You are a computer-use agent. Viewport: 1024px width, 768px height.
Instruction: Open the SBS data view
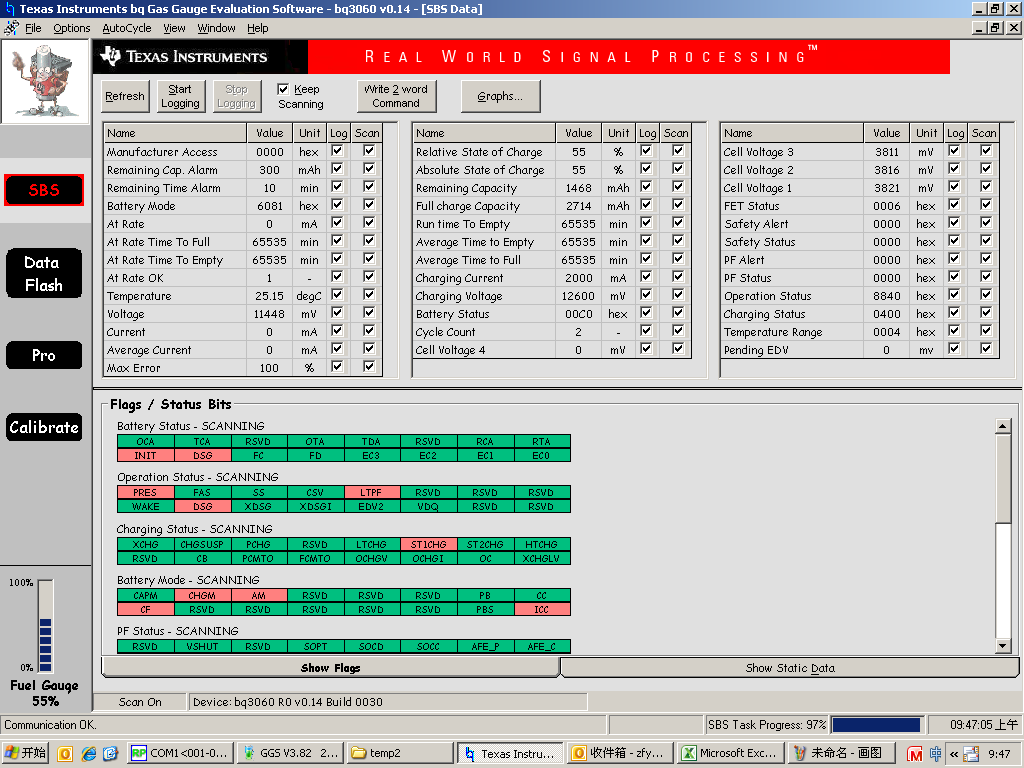point(44,190)
